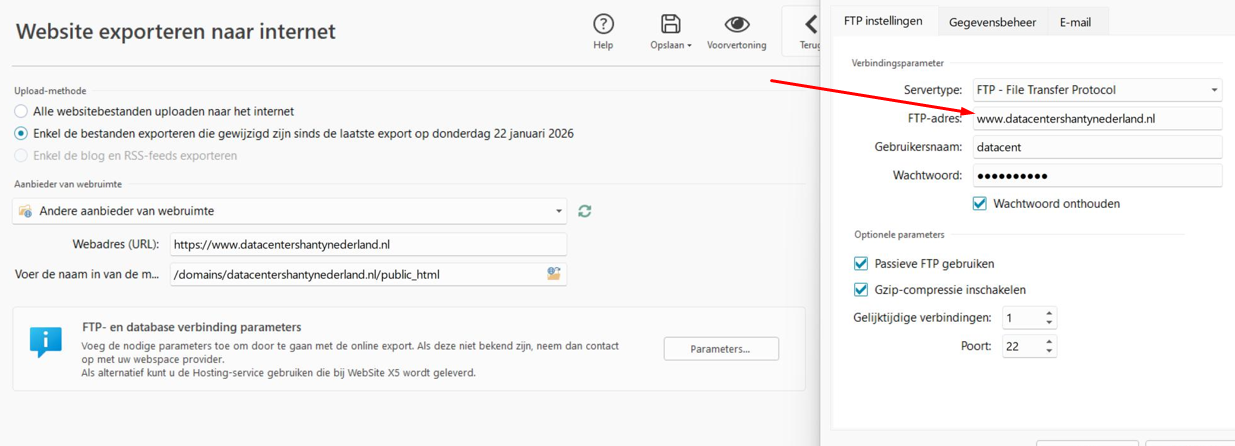
Task: Click the Help question mark icon
Action: 603,24
